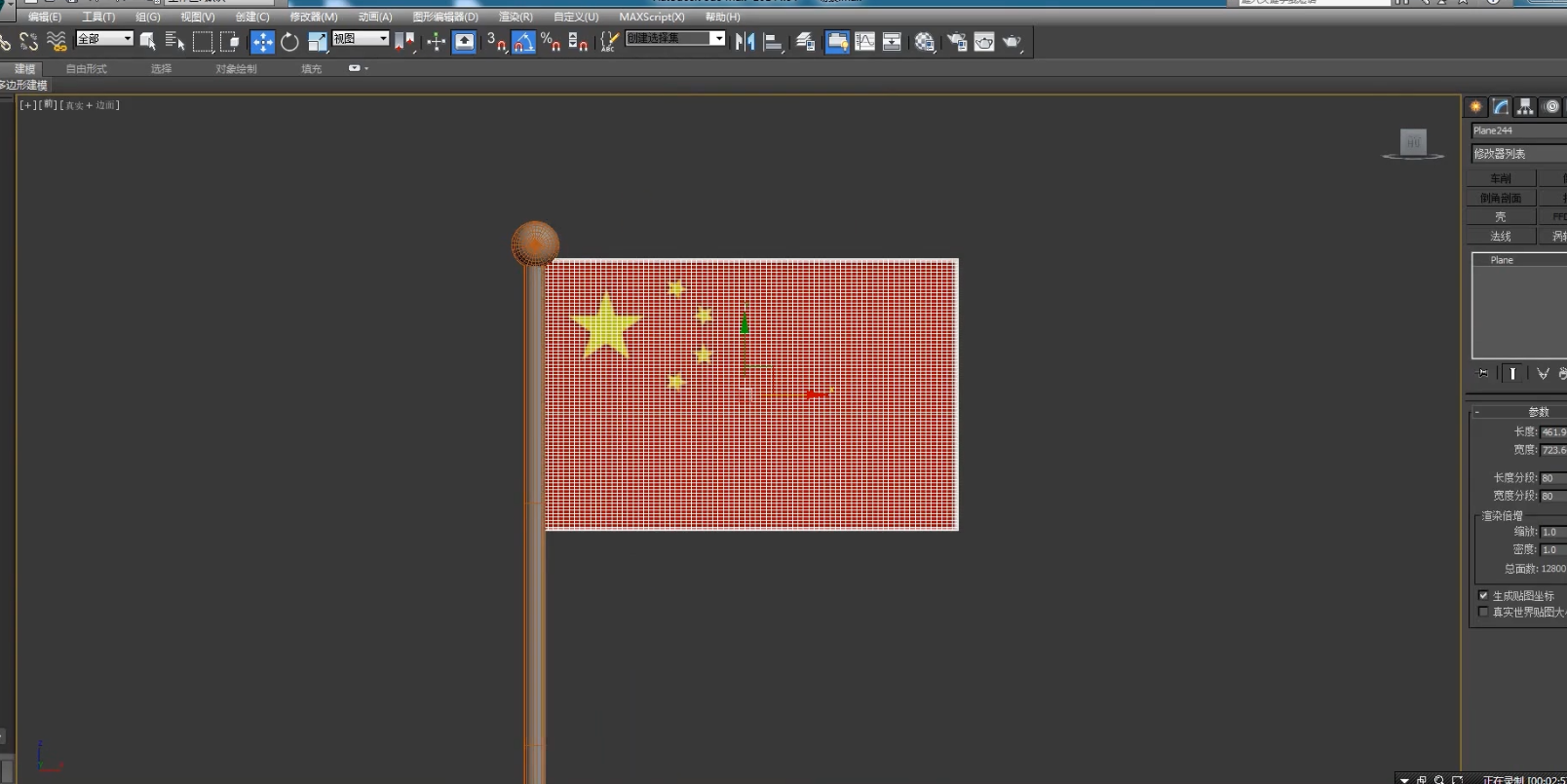Click the Mirror tool icon
The image size is (1567, 784).
[745, 41]
